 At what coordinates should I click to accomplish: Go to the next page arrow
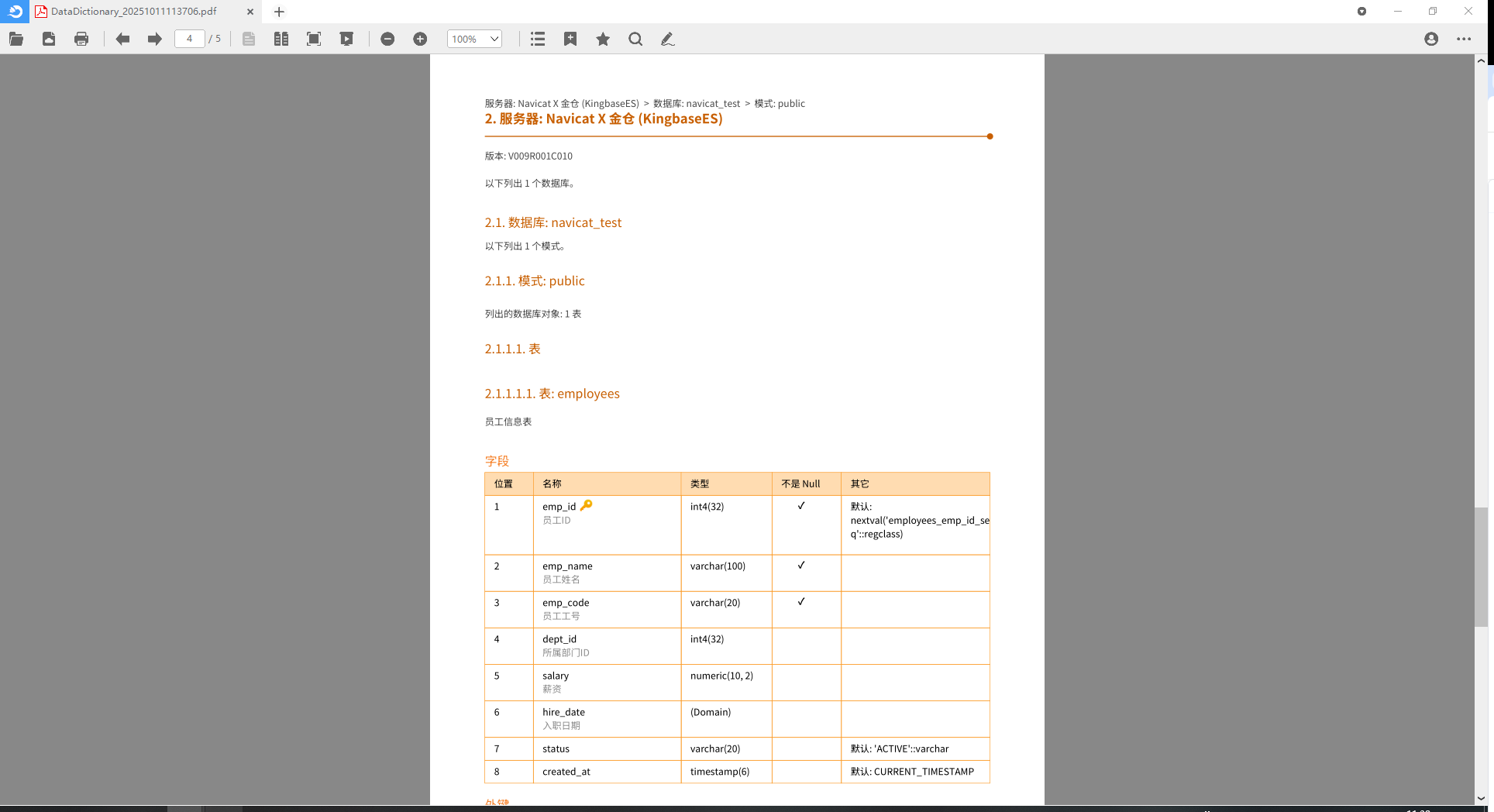pyautogui.click(x=155, y=39)
